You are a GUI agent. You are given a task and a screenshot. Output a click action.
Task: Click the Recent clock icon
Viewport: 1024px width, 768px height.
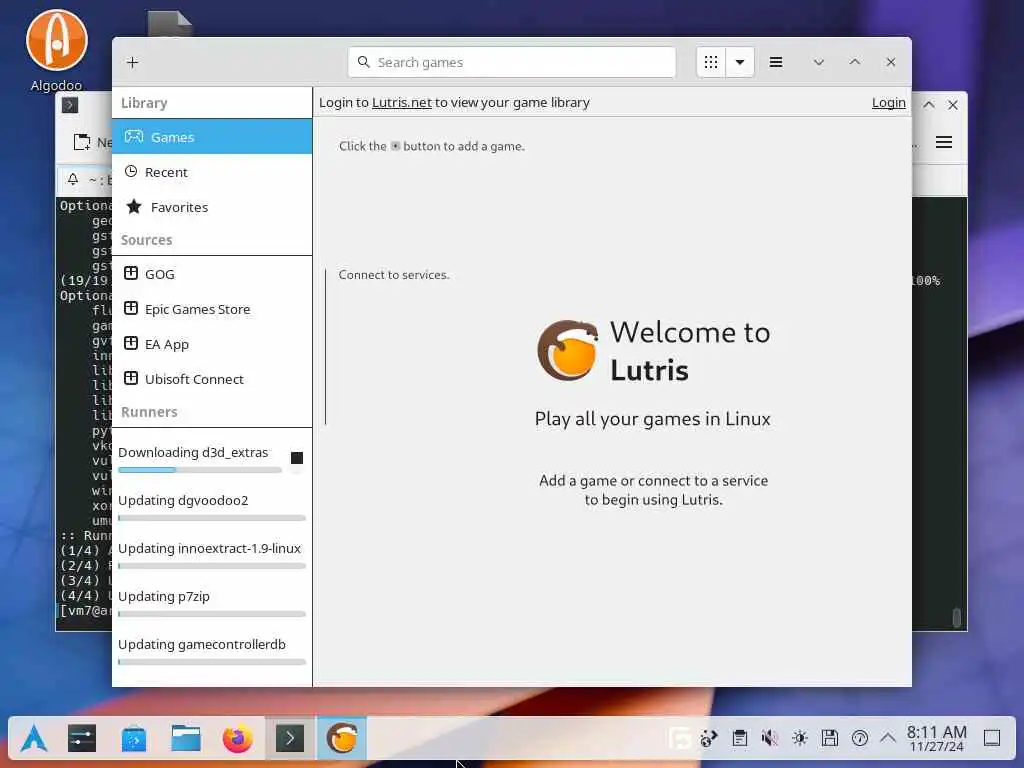pyautogui.click(x=131, y=171)
